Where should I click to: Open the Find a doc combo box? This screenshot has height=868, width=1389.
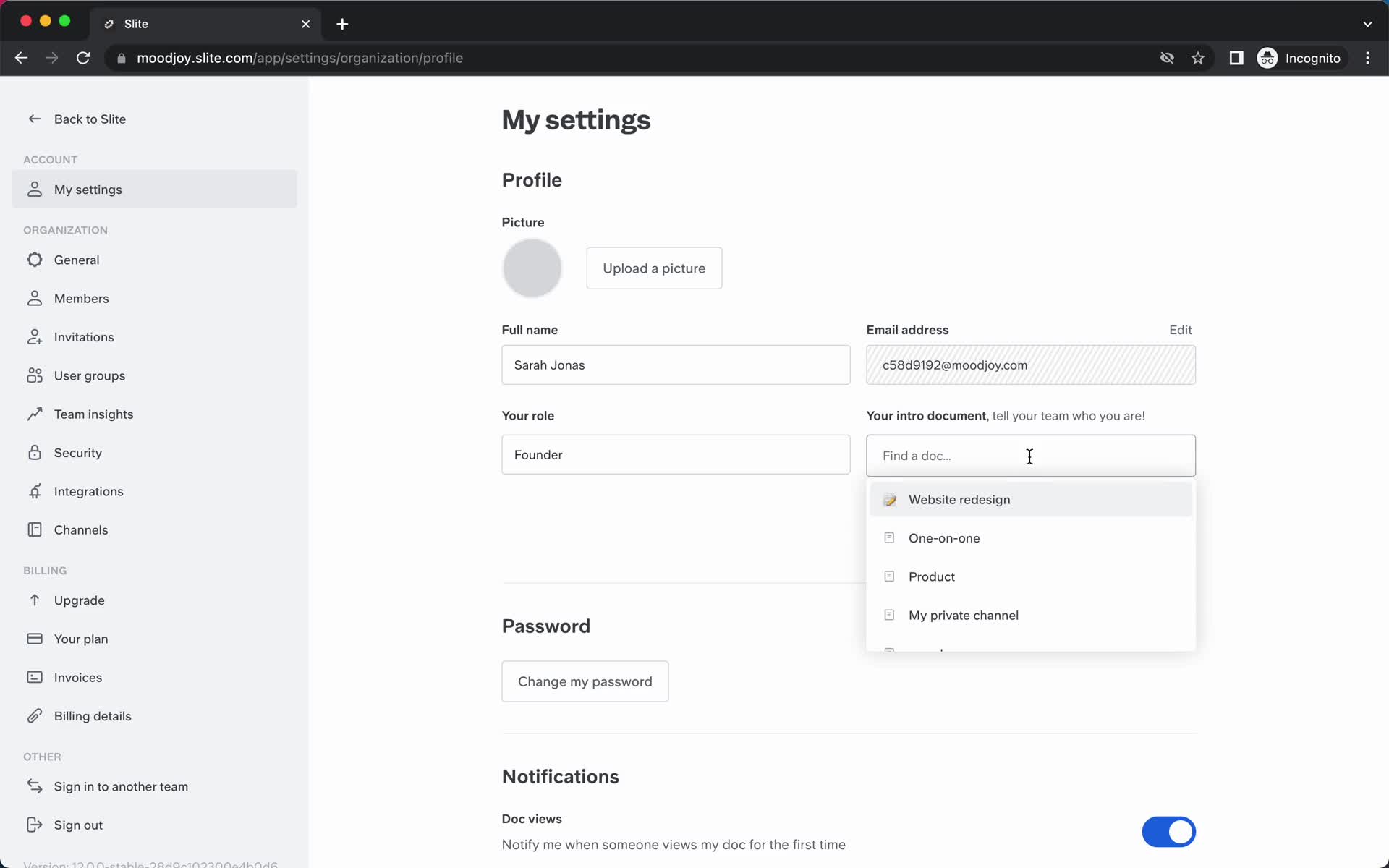pos(1030,456)
